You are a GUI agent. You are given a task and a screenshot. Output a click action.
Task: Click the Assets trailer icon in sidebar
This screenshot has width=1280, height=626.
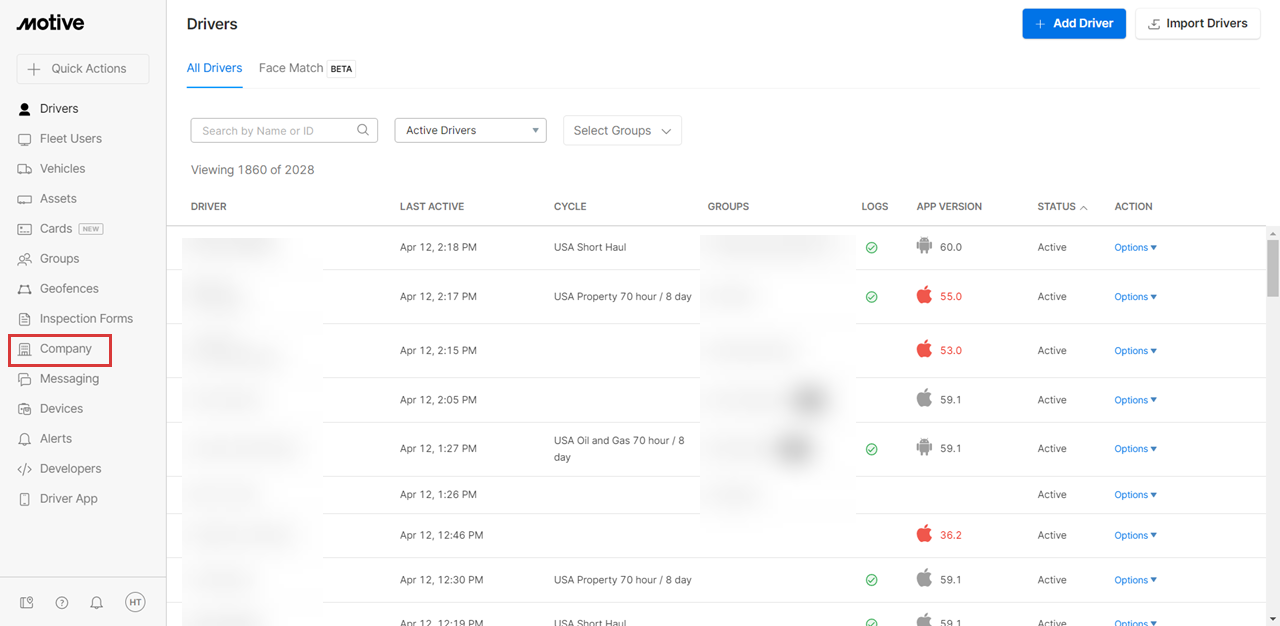tap(25, 199)
